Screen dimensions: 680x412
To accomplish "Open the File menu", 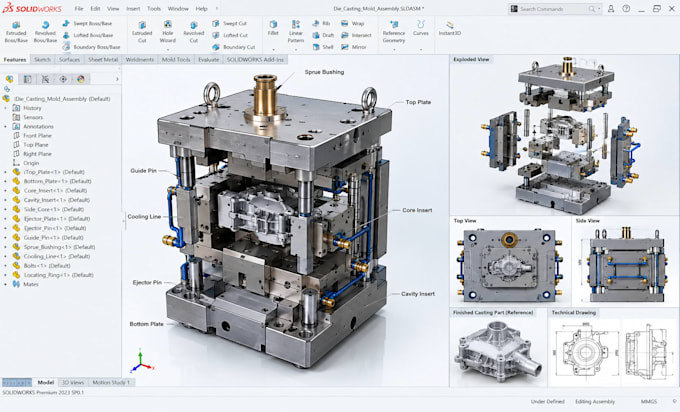I will tap(79, 9).
